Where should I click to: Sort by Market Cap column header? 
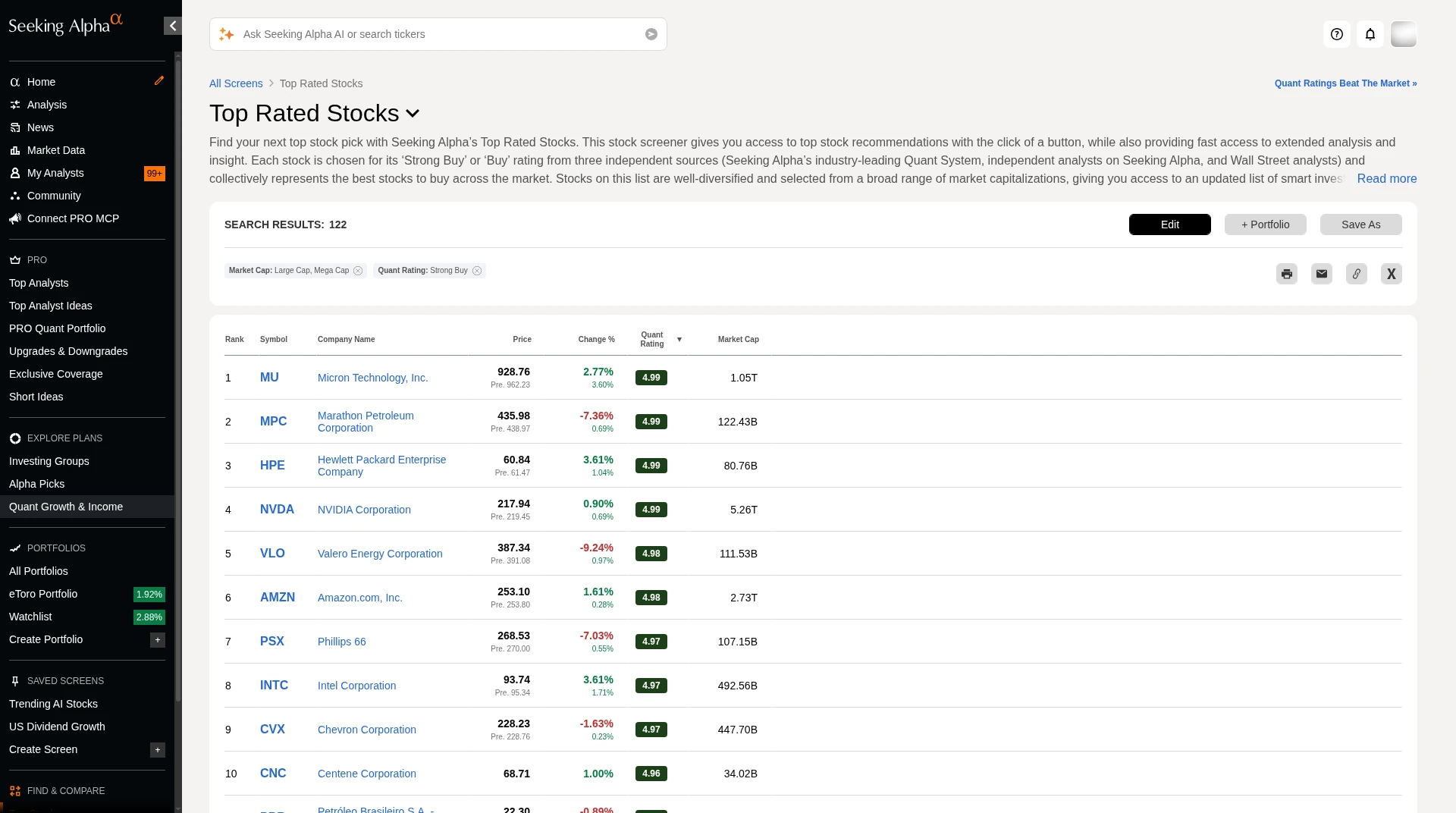point(739,340)
